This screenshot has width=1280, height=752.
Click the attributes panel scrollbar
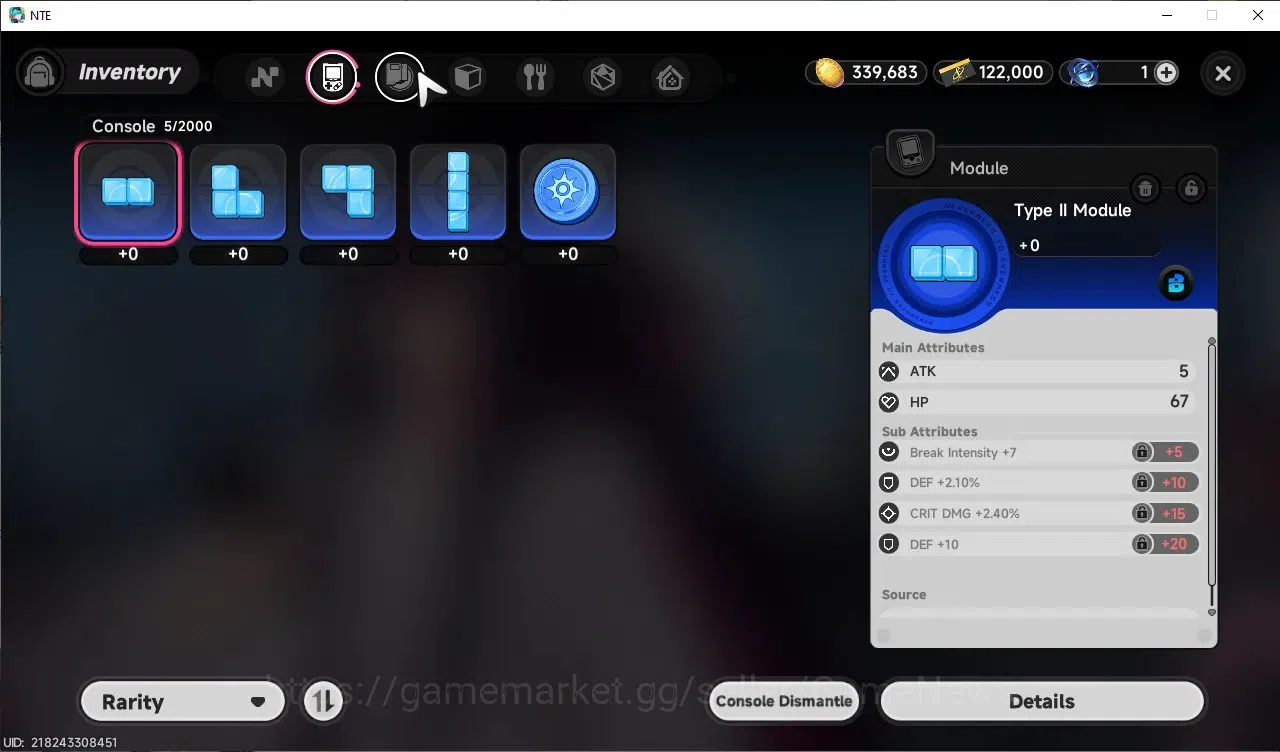point(1212,476)
